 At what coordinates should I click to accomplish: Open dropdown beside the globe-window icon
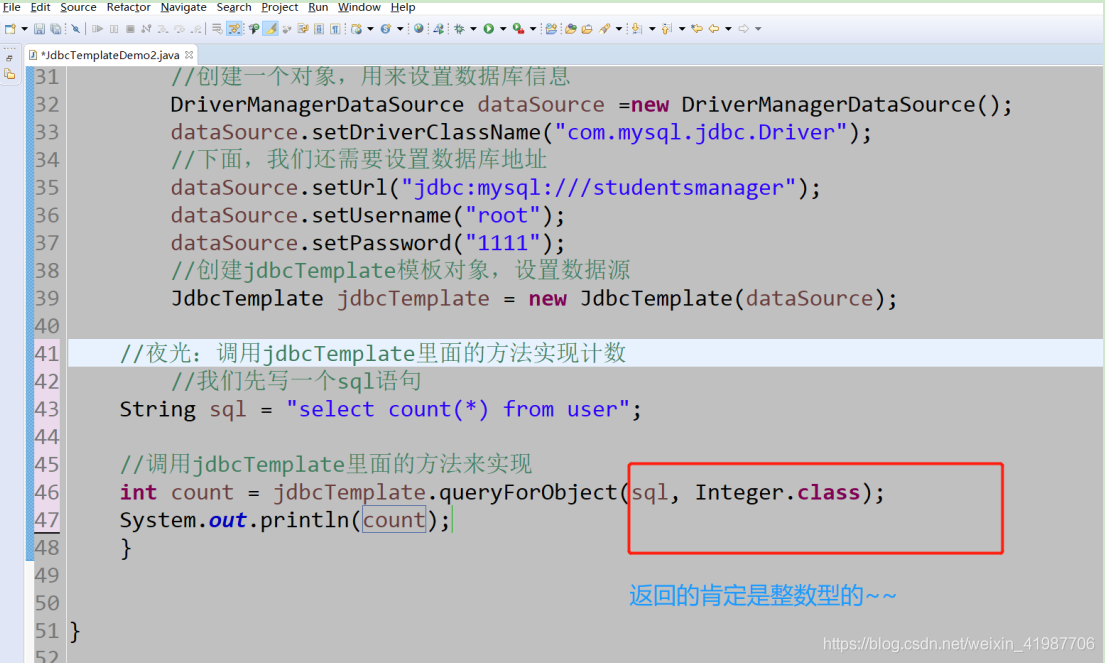point(370,29)
